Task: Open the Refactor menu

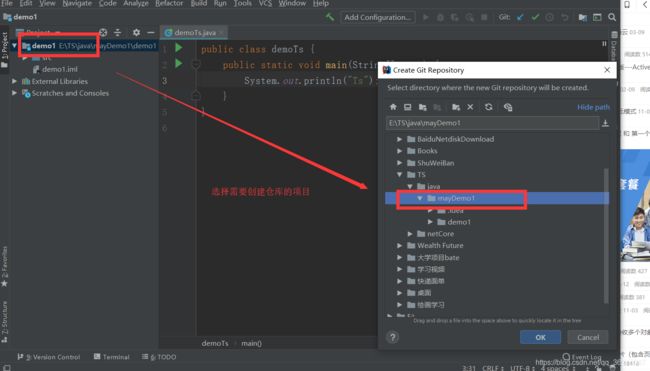Action: click(x=169, y=4)
